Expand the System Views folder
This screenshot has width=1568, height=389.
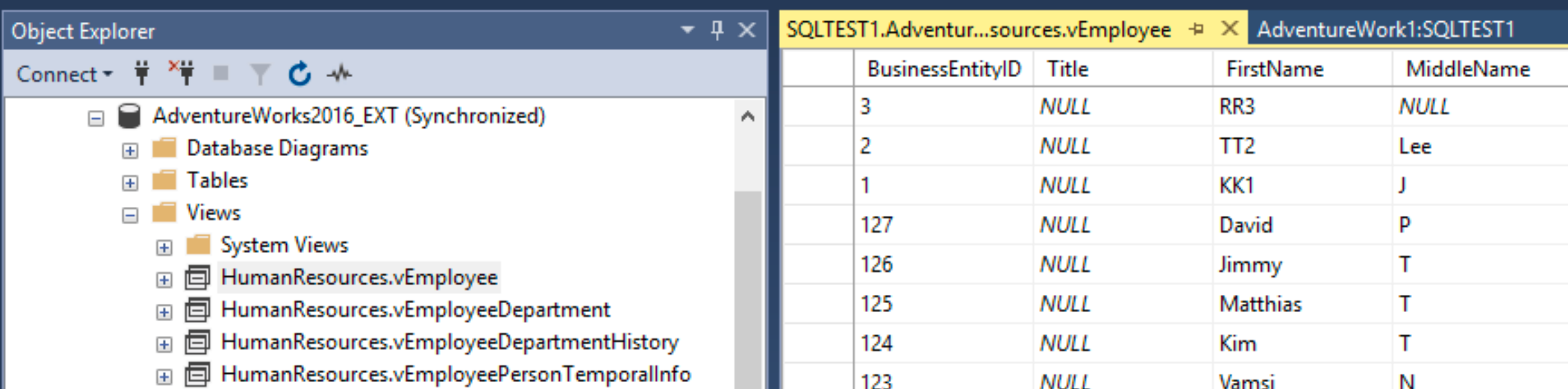[x=164, y=247]
